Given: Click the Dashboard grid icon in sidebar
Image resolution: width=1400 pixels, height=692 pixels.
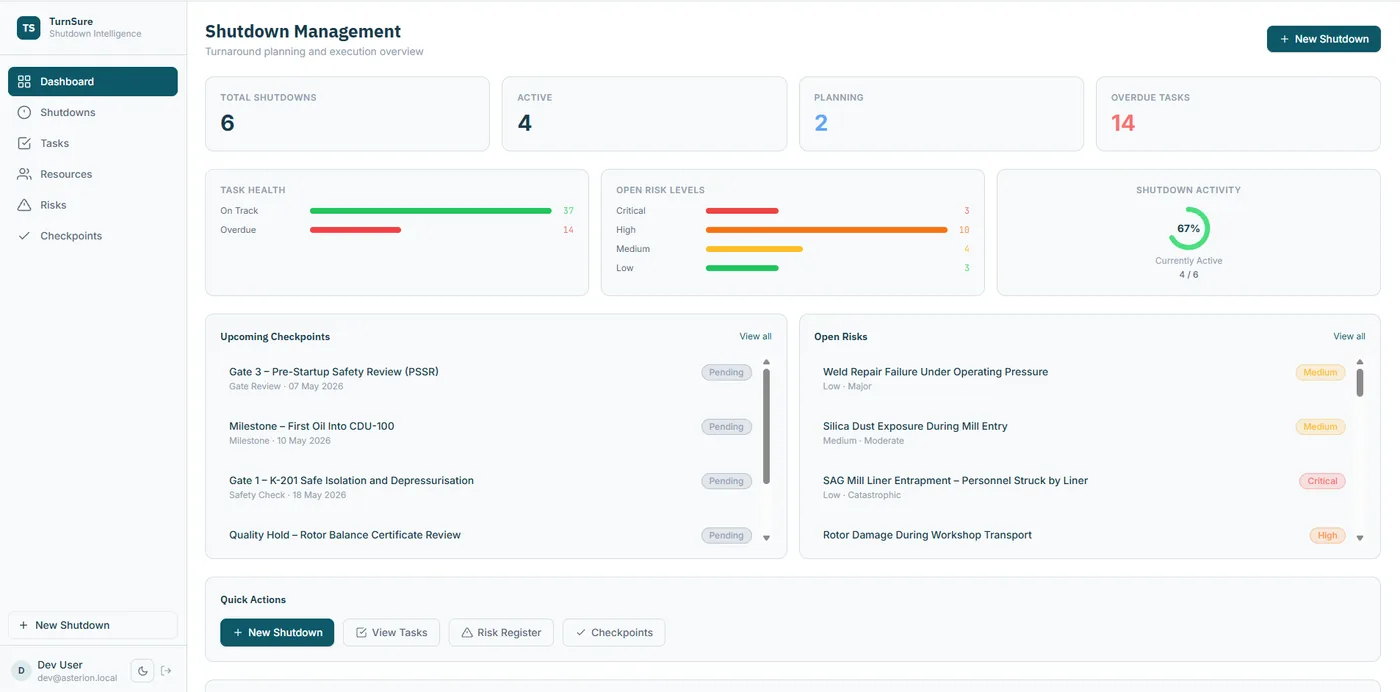Looking at the screenshot, I should click(x=24, y=82).
